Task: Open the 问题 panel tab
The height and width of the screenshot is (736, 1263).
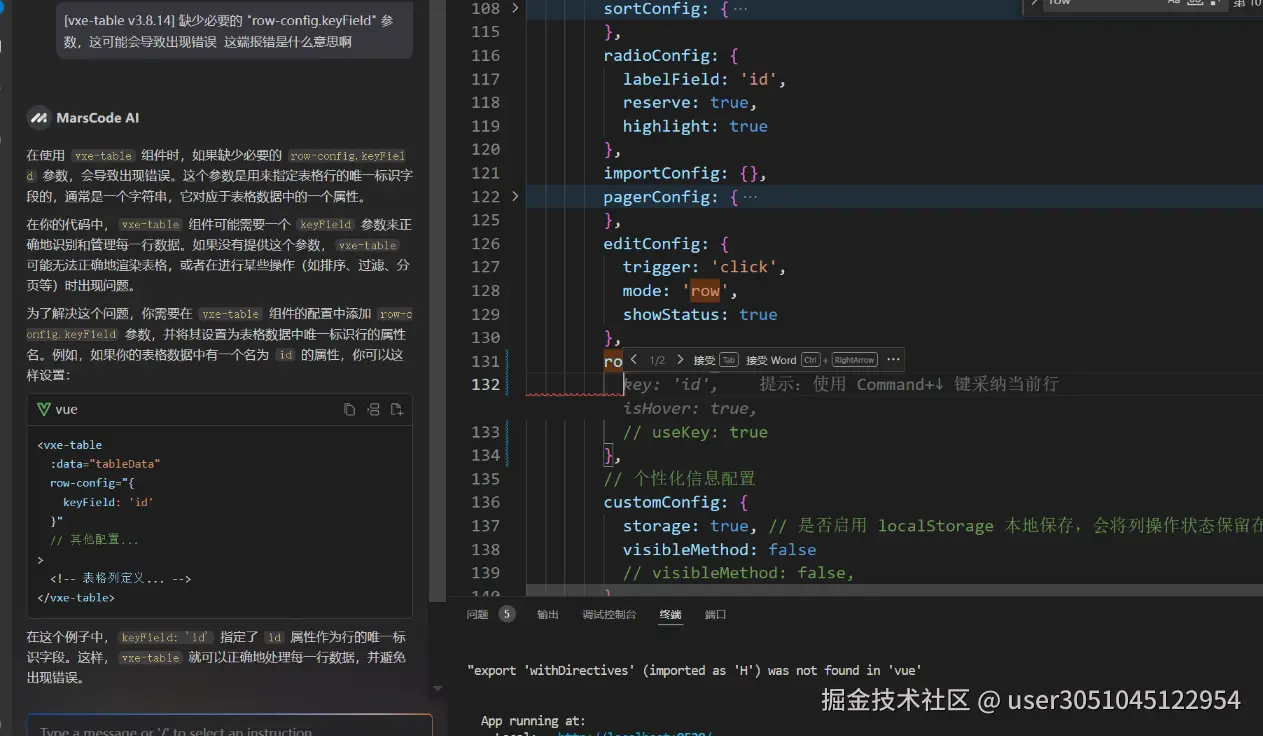Action: coord(477,614)
